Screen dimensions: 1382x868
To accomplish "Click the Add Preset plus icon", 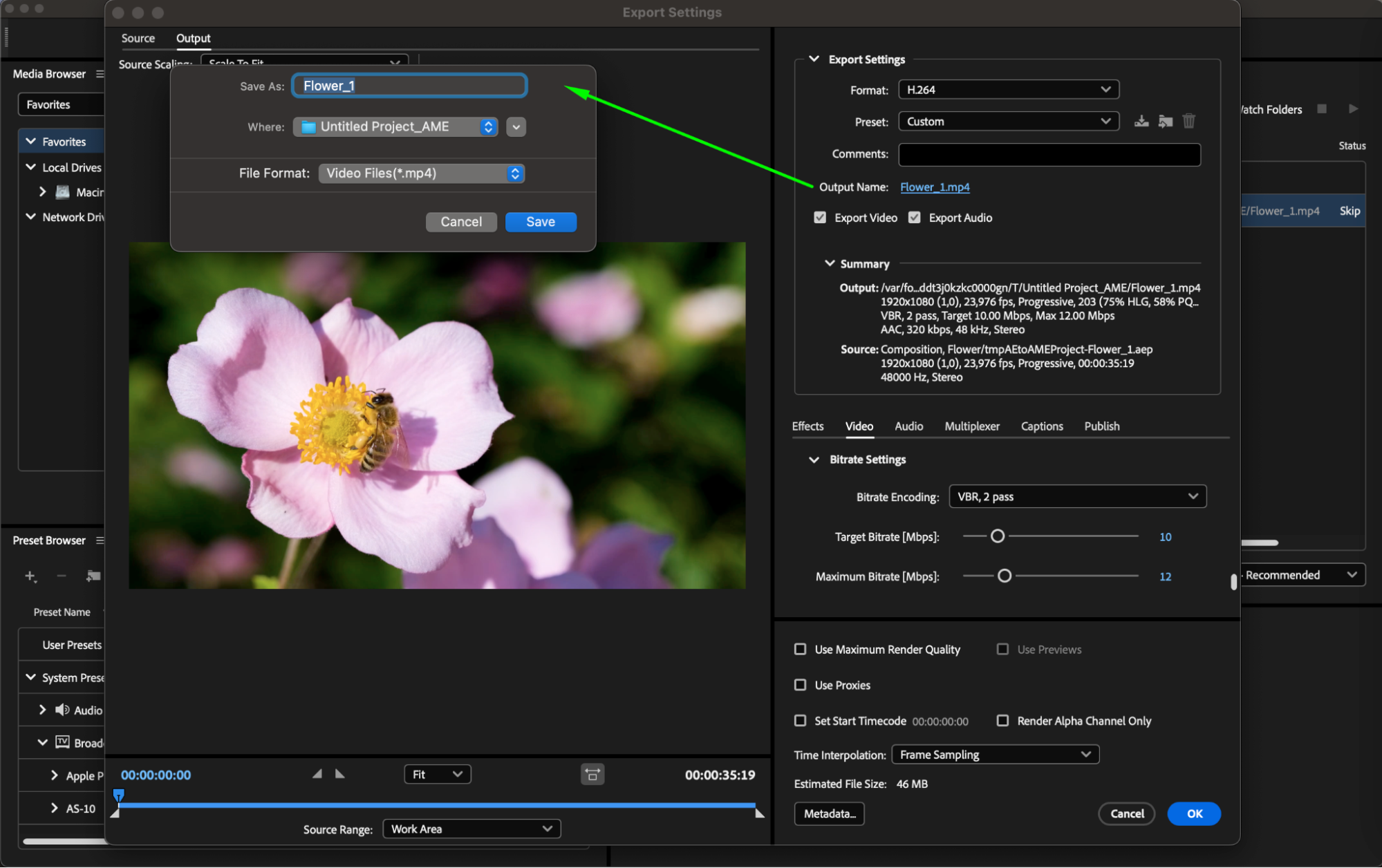I will [30, 576].
